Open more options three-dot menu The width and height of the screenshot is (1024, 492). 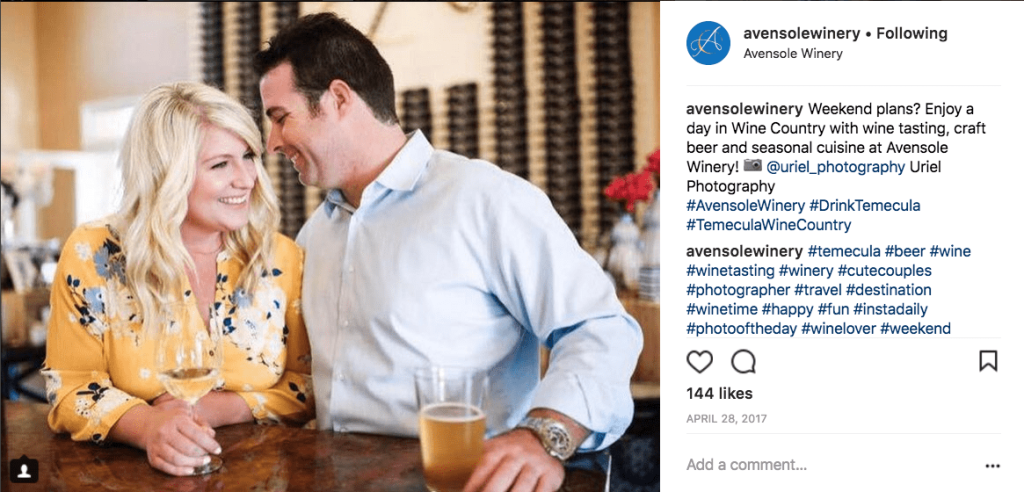pyautogui.click(x=992, y=466)
